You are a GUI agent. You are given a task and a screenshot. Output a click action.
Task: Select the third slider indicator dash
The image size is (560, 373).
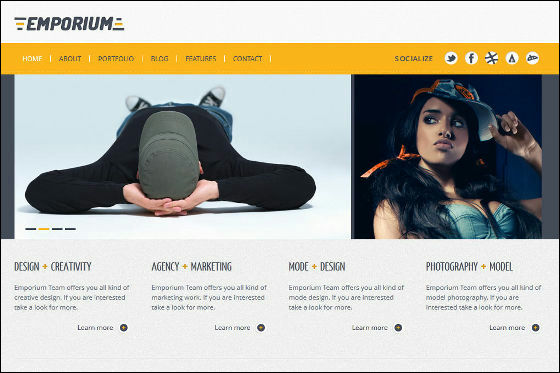tap(57, 229)
